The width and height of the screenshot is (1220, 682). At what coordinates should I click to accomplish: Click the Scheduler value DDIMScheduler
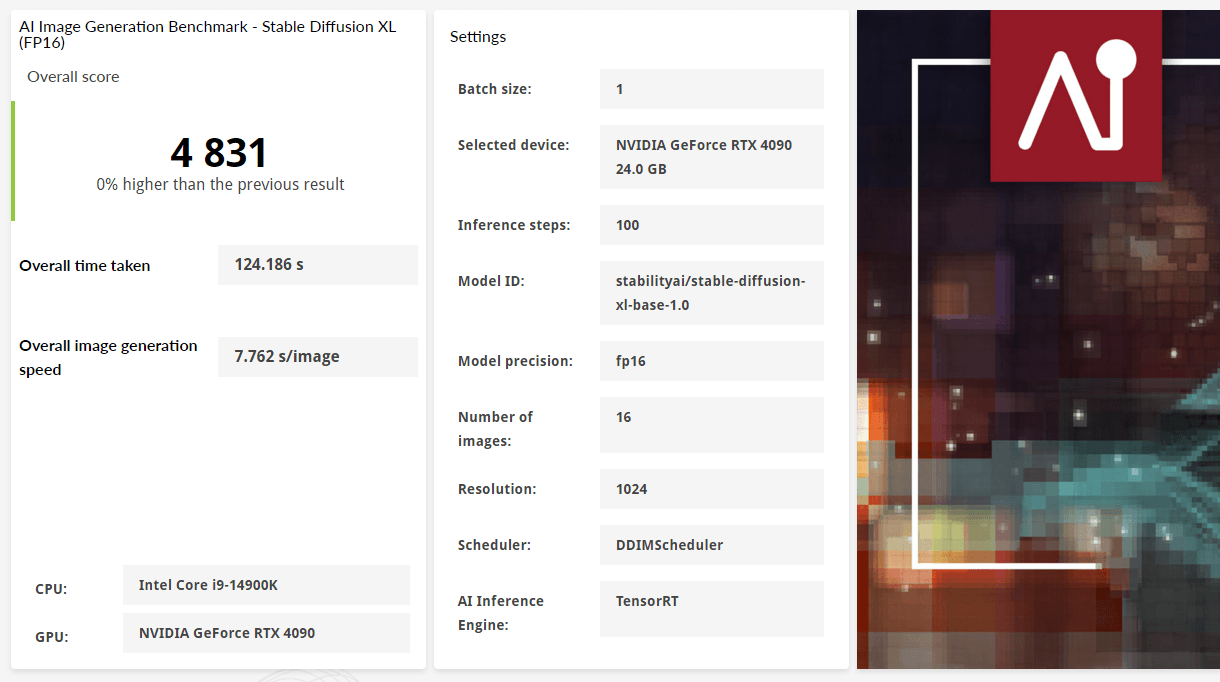click(712, 545)
